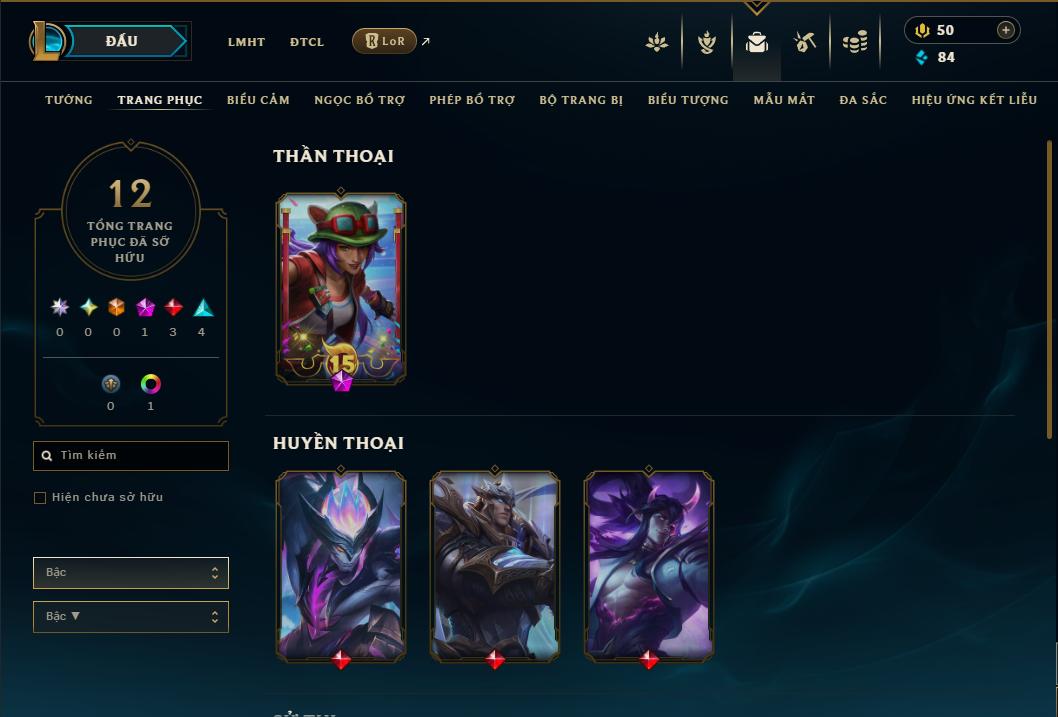Click the Mythic purple gem icon
The width and height of the screenshot is (1058, 717).
click(x=145, y=308)
